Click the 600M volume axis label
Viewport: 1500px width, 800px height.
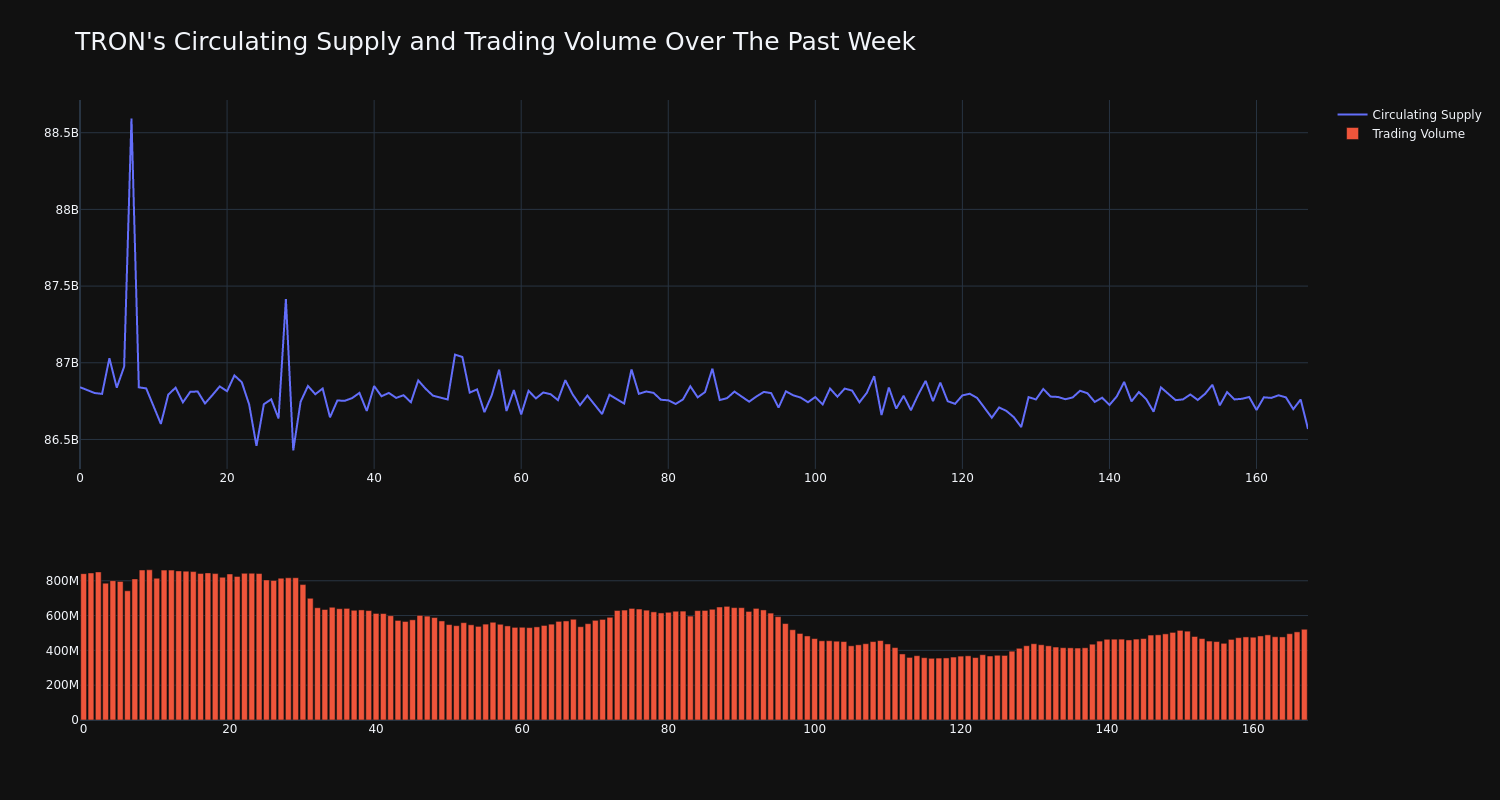(61, 616)
